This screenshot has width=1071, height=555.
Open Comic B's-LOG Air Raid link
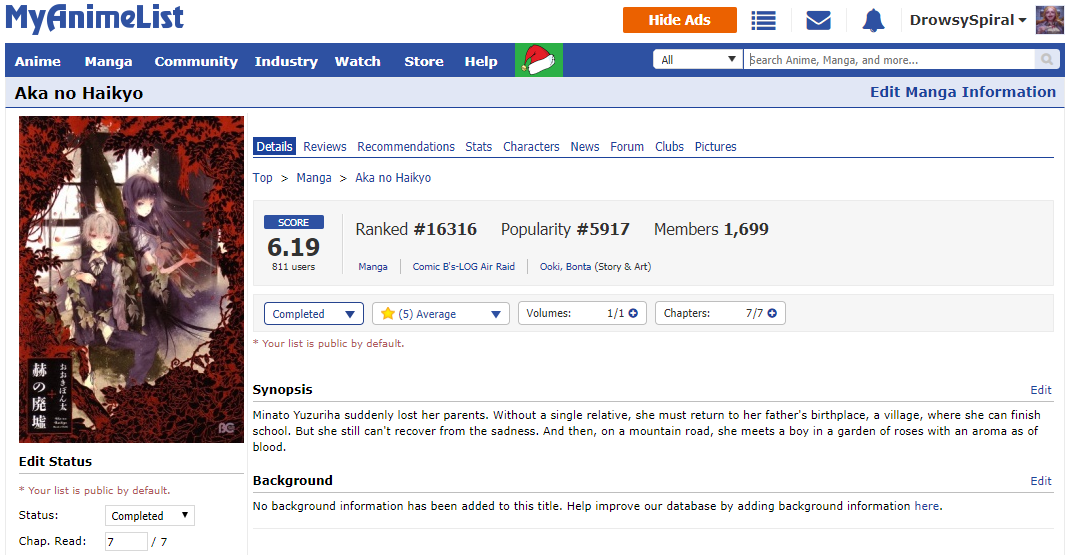(x=463, y=267)
